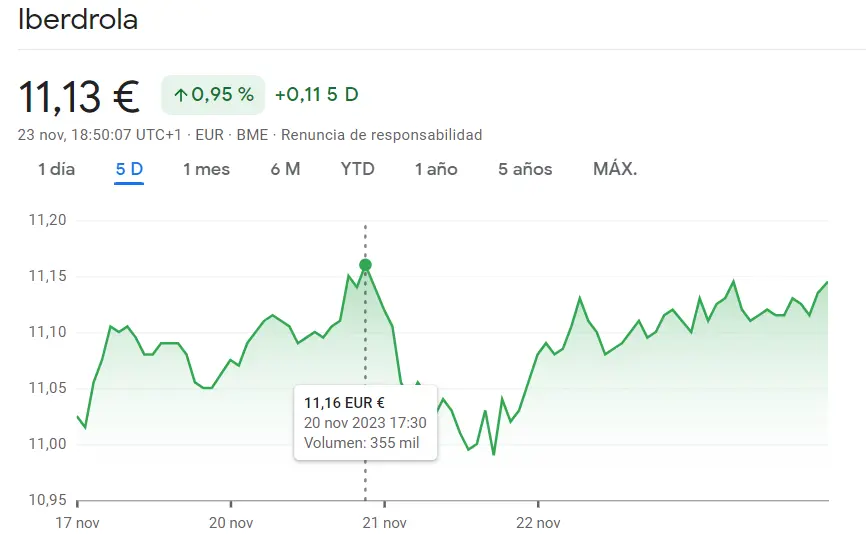Click the 11,20 y-axis label
866x546 pixels.
47,220
